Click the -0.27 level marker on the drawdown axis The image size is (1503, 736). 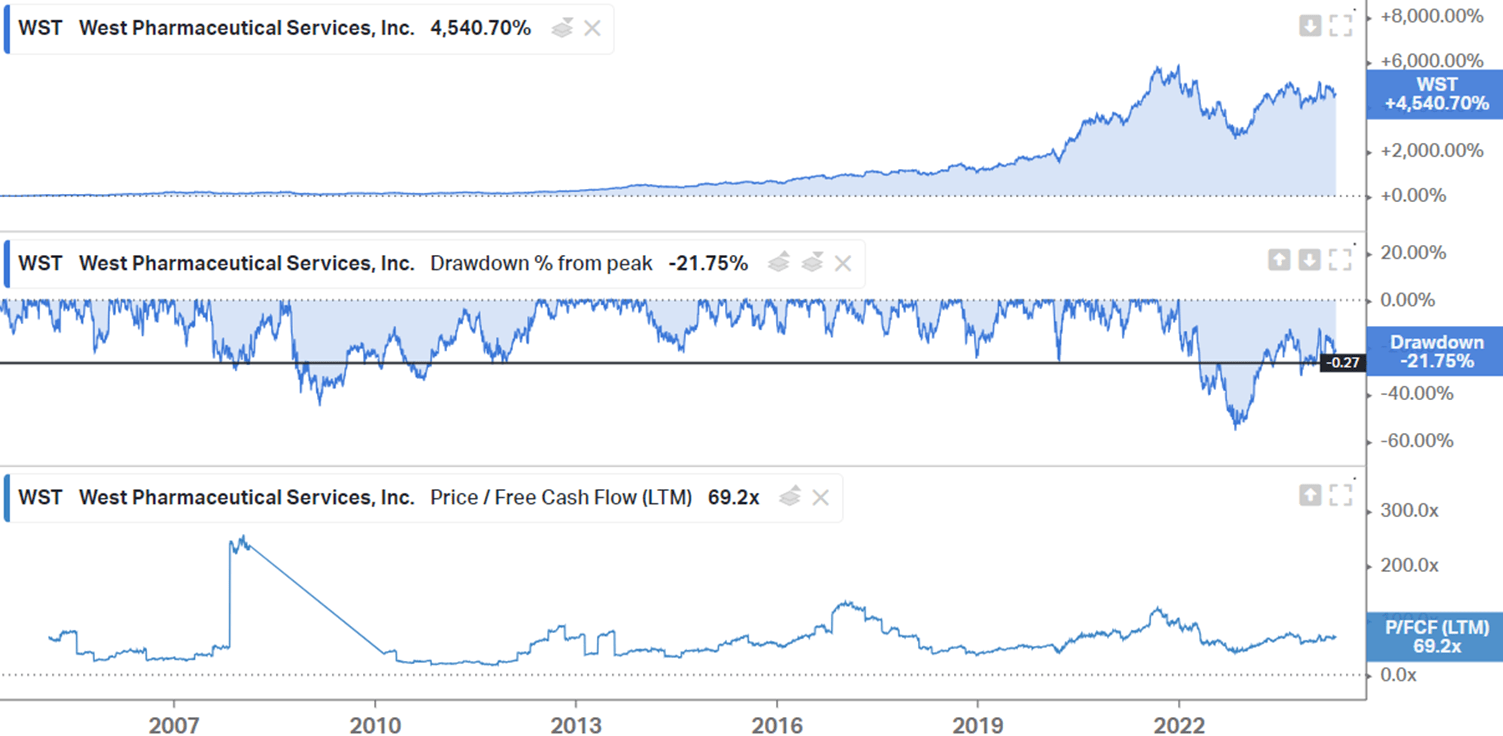tap(1342, 365)
